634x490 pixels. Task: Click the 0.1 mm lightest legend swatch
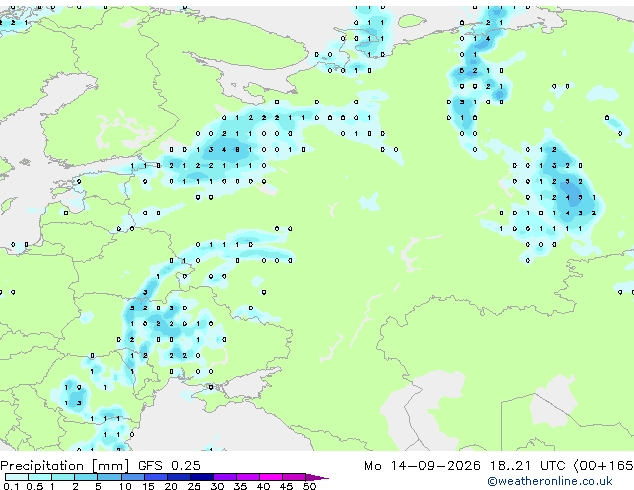(17, 477)
